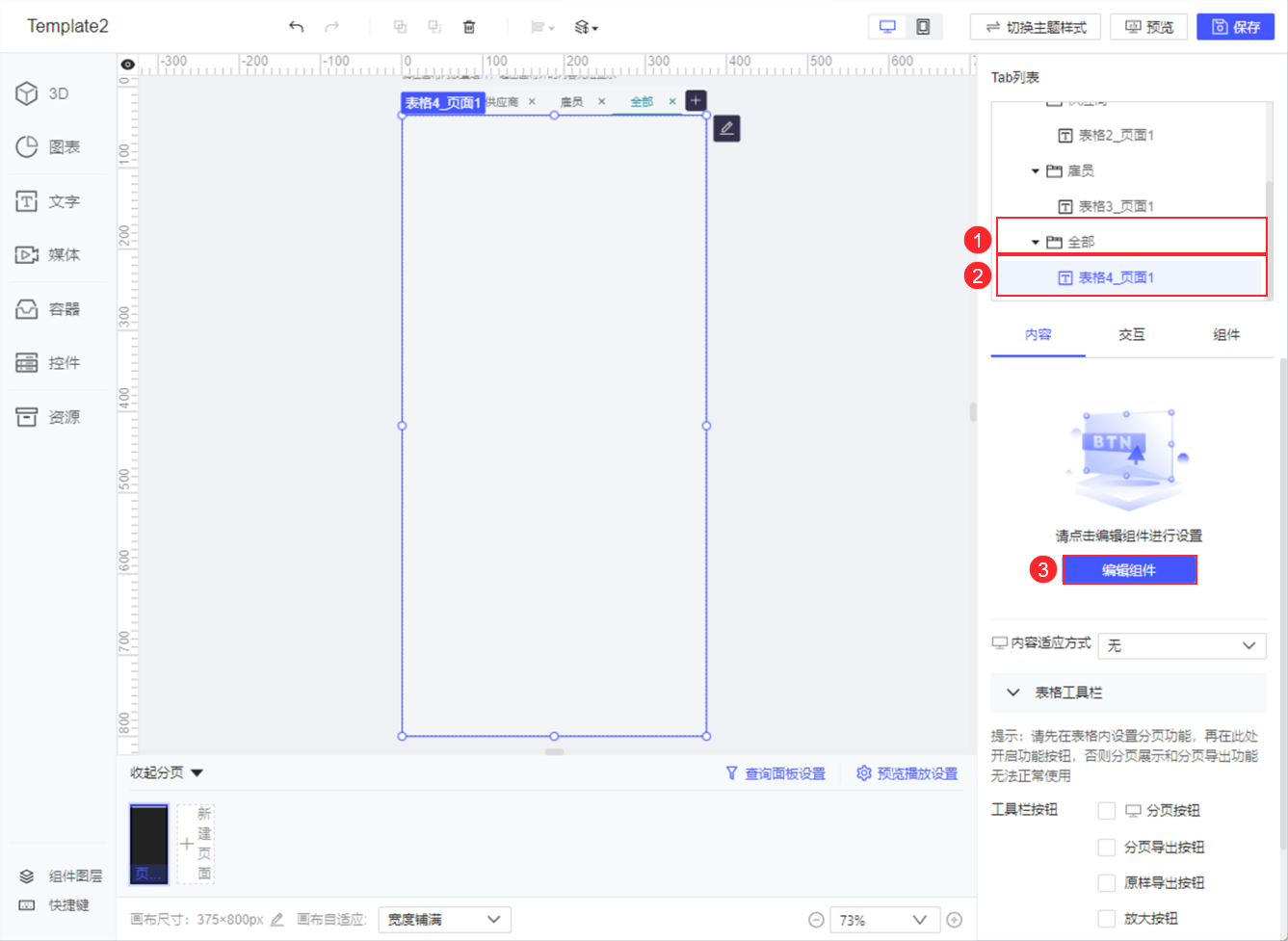Open 查询面板设置 below the canvas
Image resolution: width=1288 pixels, height=941 pixels.
786,772
